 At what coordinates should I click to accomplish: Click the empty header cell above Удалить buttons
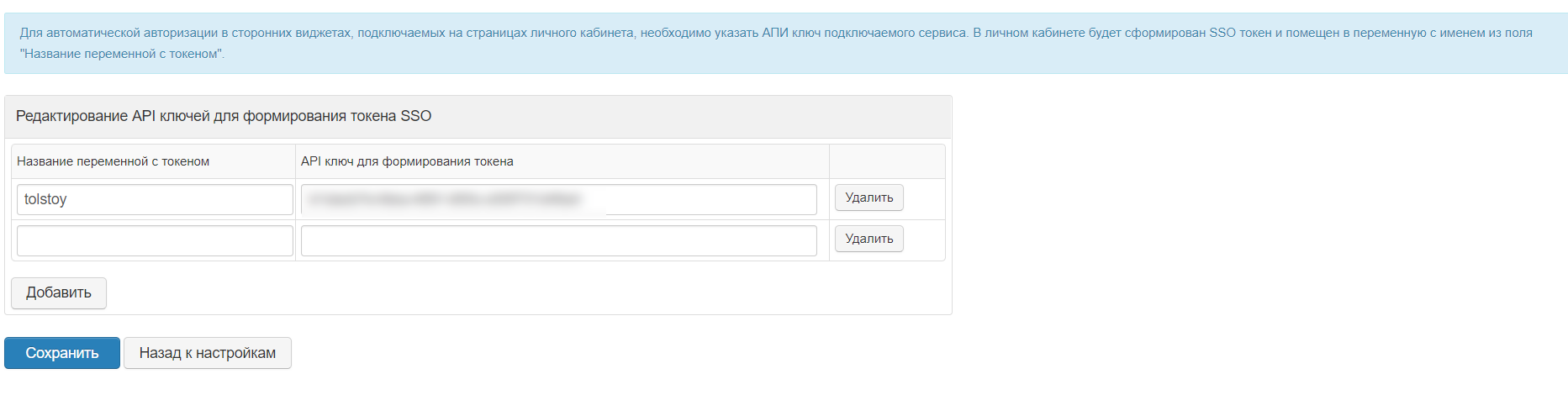[887, 161]
